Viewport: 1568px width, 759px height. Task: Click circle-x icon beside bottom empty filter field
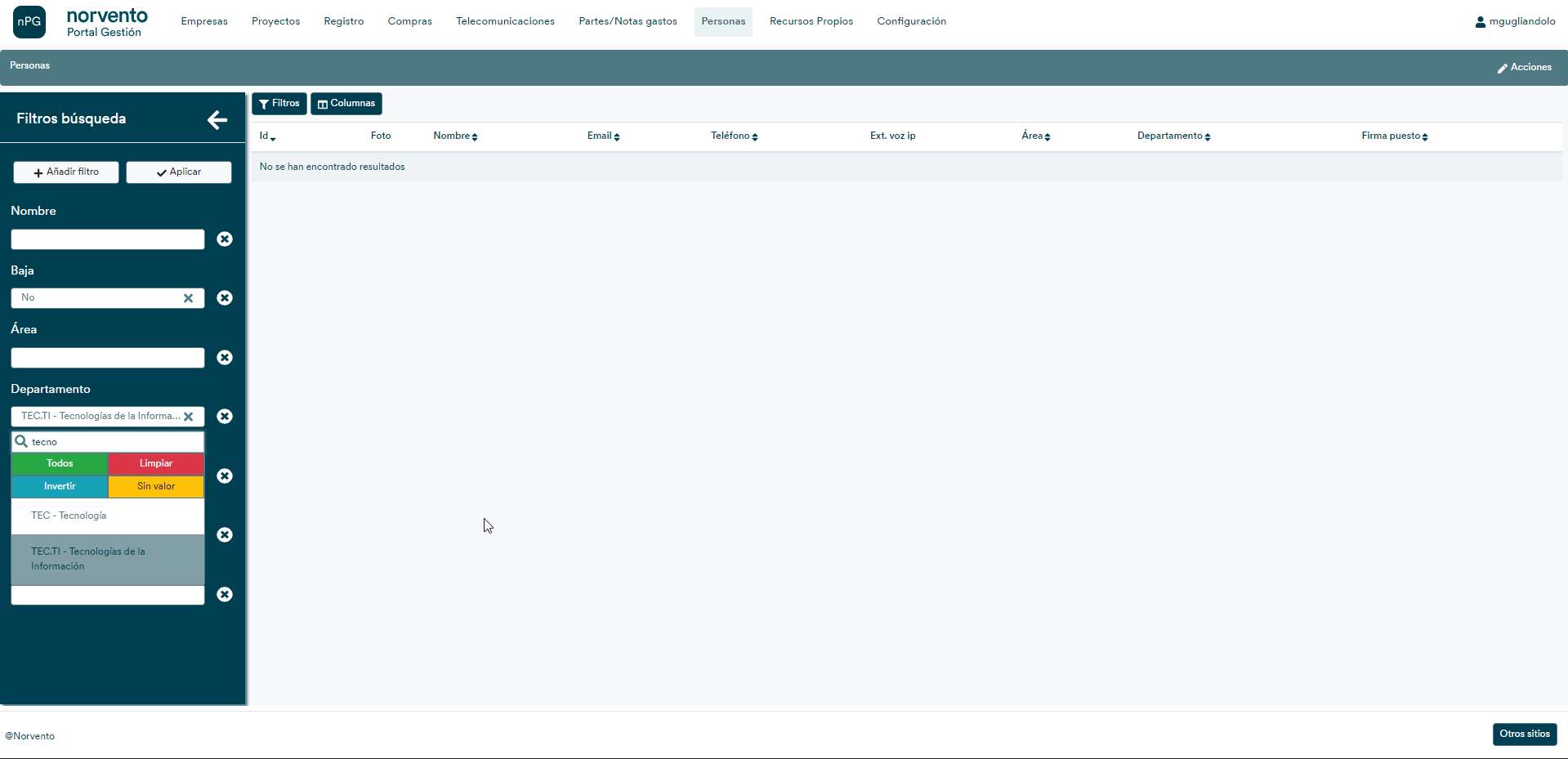(225, 595)
